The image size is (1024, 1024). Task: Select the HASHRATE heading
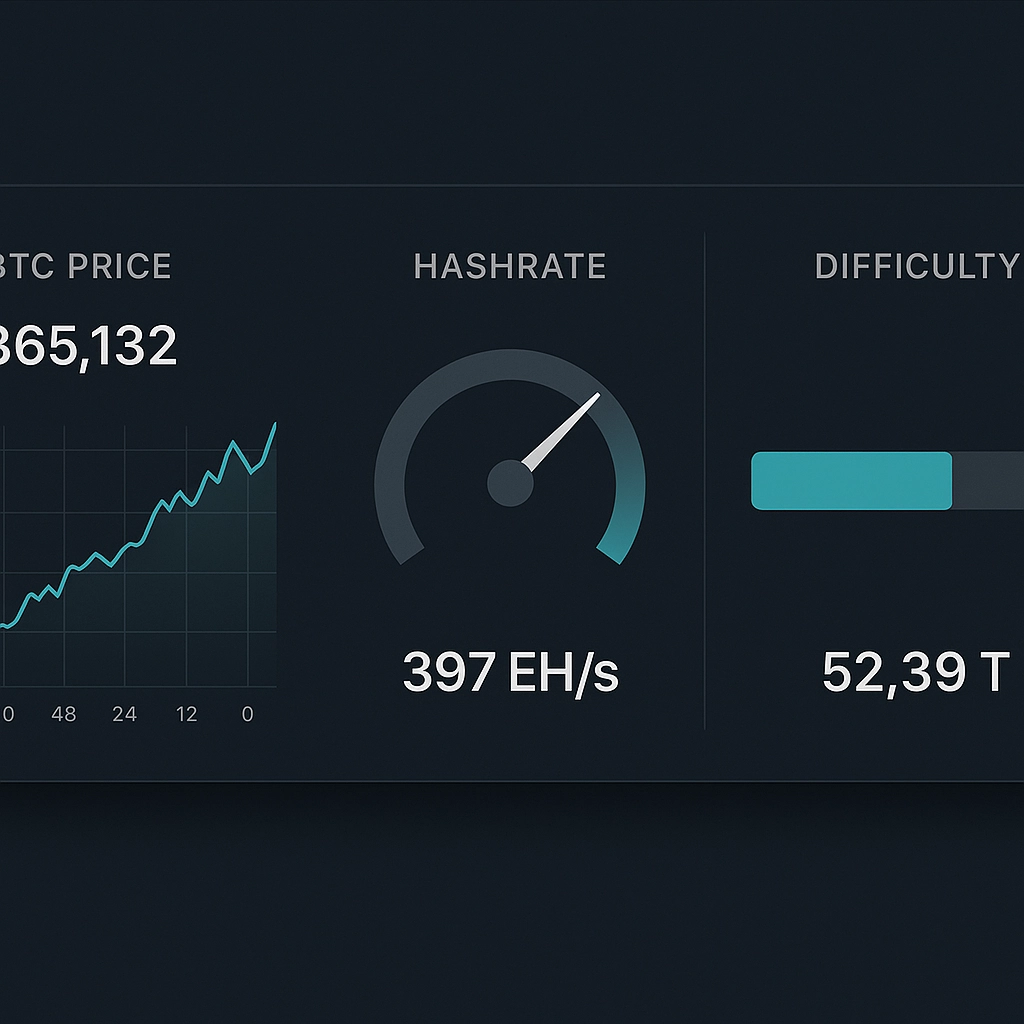click(x=510, y=267)
